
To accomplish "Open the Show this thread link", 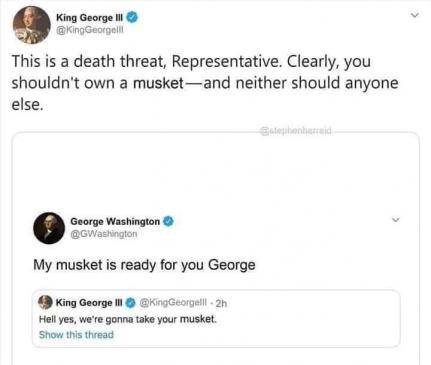I will pyautogui.click(x=76, y=334).
